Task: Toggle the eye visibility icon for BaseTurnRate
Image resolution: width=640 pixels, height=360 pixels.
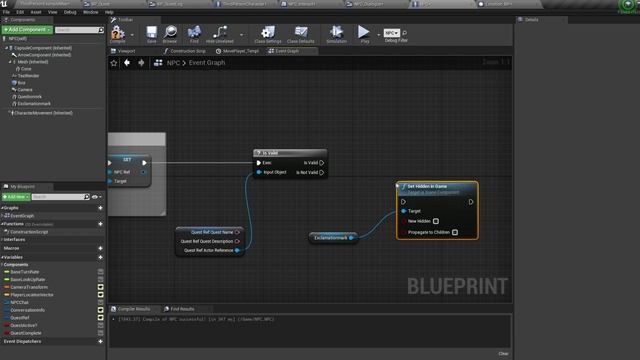Action: pyautogui.click(x=100, y=272)
